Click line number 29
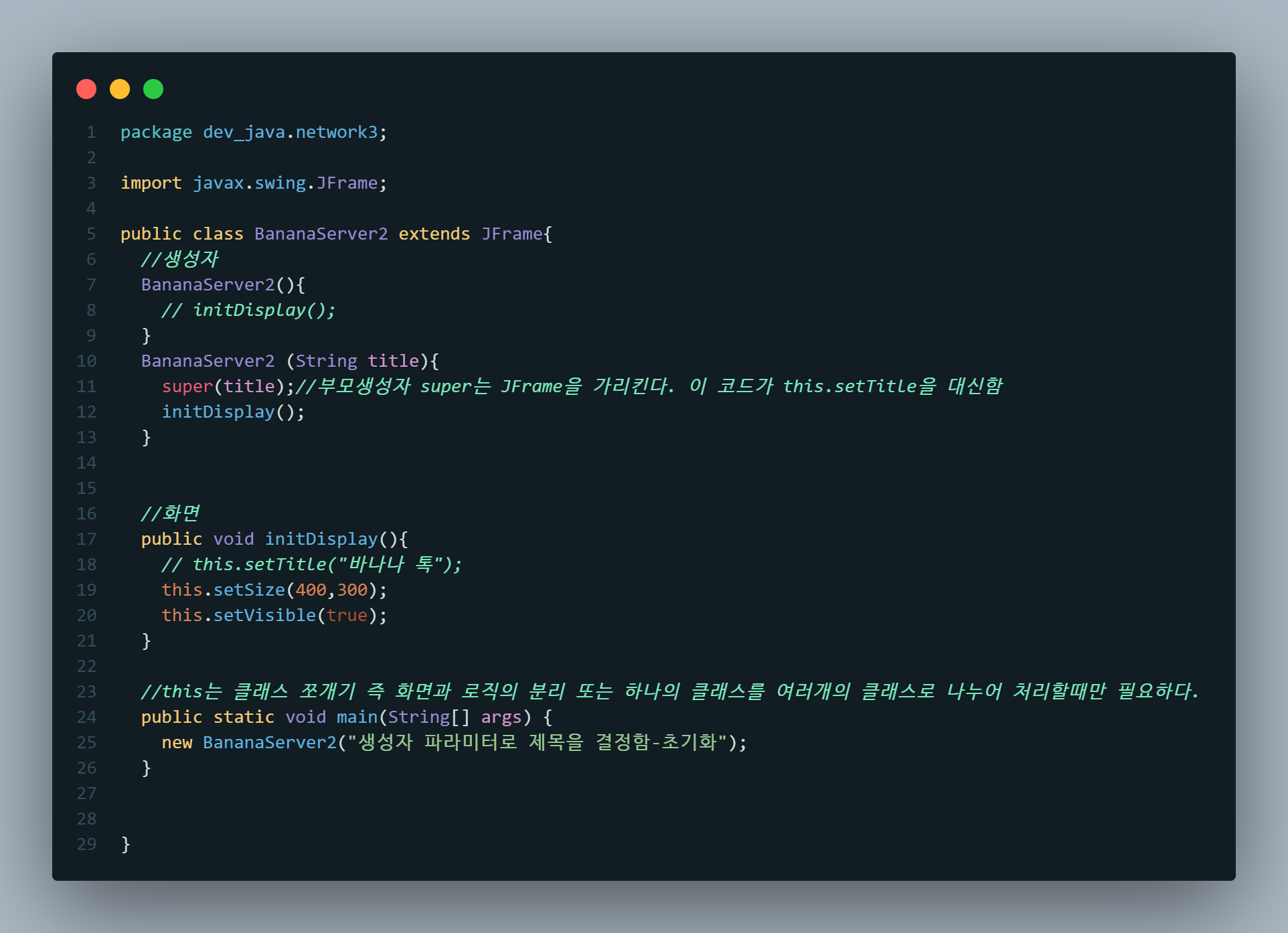The width and height of the screenshot is (1288, 933). pyautogui.click(x=86, y=845)
